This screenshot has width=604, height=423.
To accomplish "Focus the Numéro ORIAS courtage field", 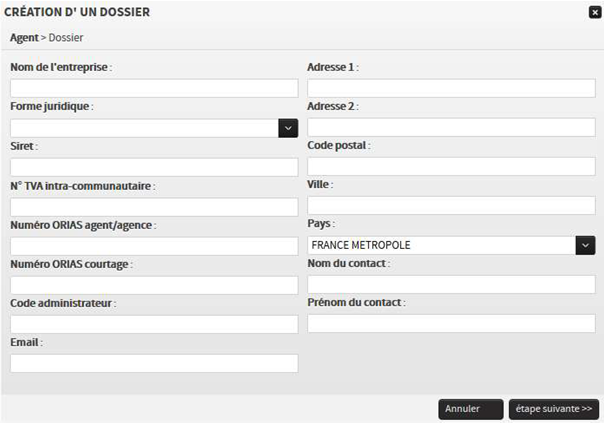I will [154, 285].
